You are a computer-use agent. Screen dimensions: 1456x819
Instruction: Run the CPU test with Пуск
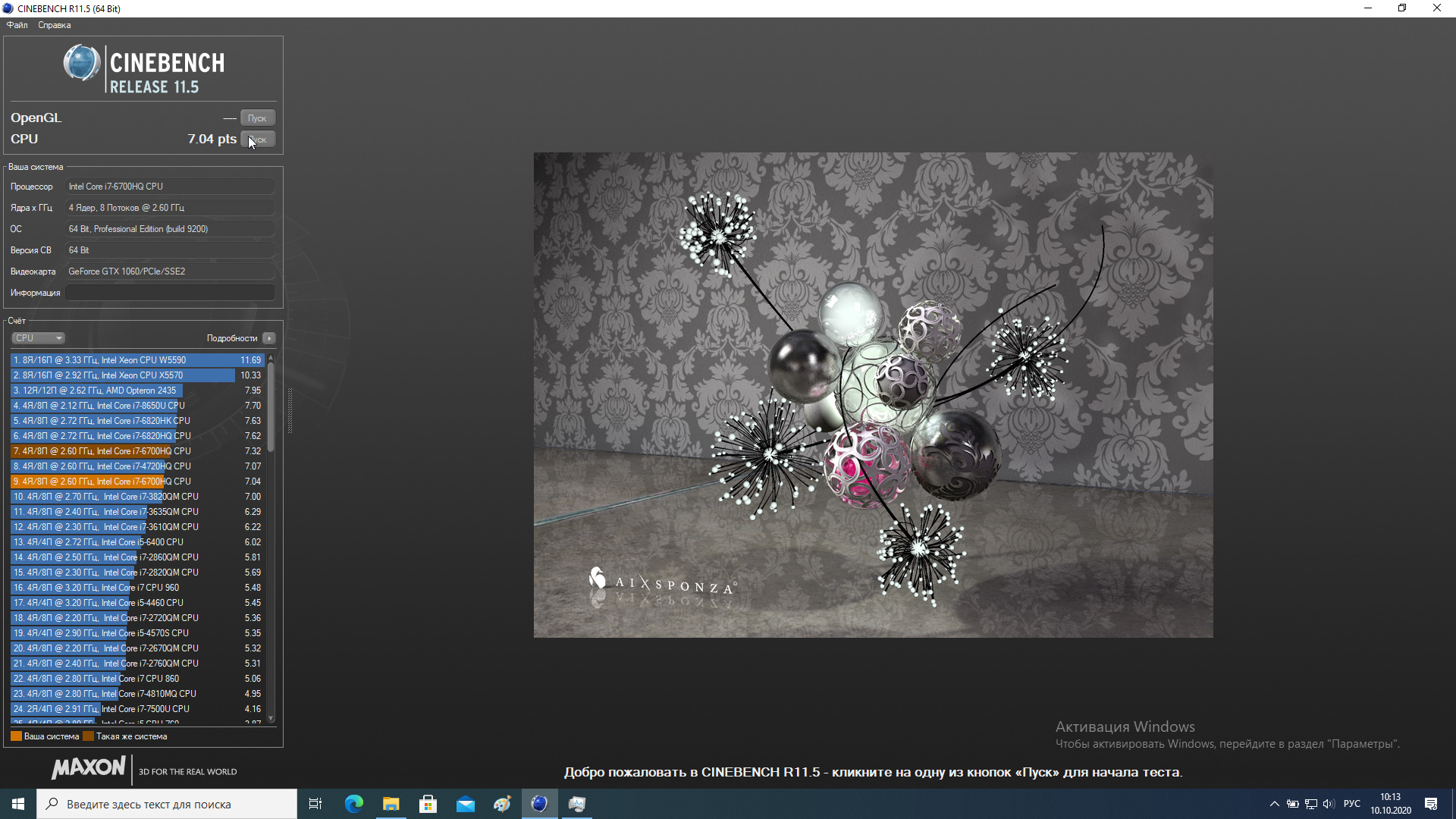click(258, 140)
